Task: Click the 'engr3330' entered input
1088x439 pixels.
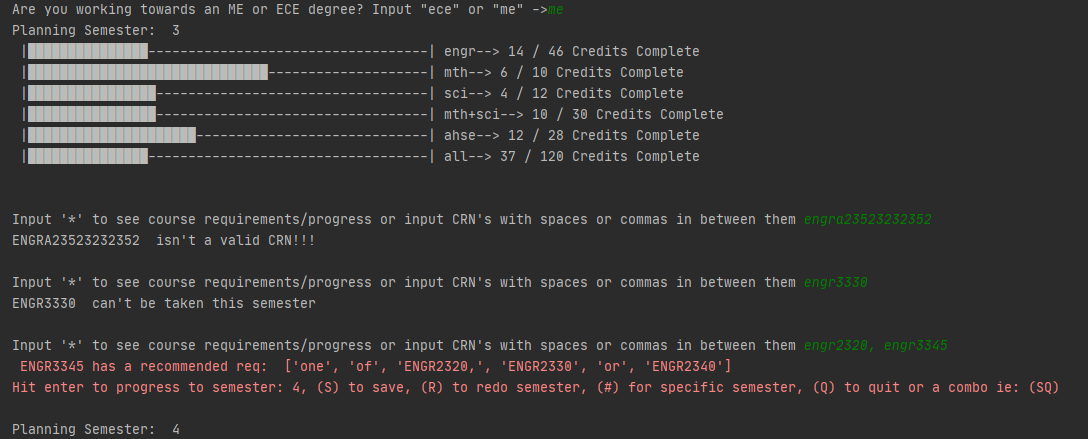Action: click(835, 282)
